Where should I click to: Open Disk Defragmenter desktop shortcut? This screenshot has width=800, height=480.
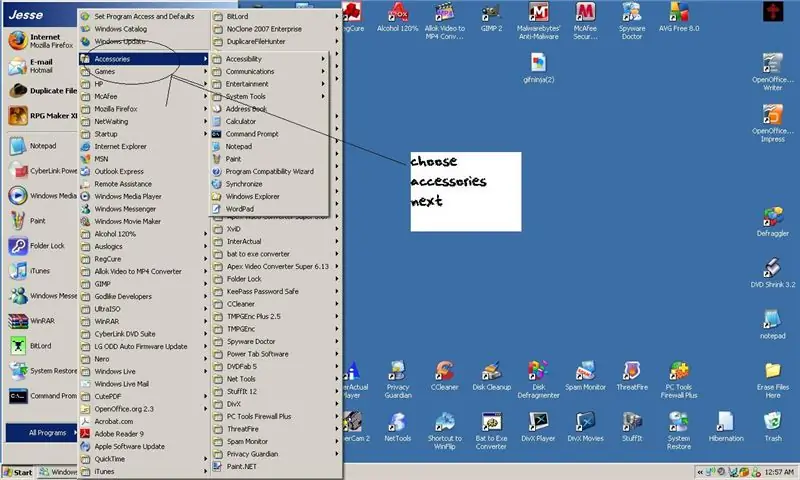[538, 380]
